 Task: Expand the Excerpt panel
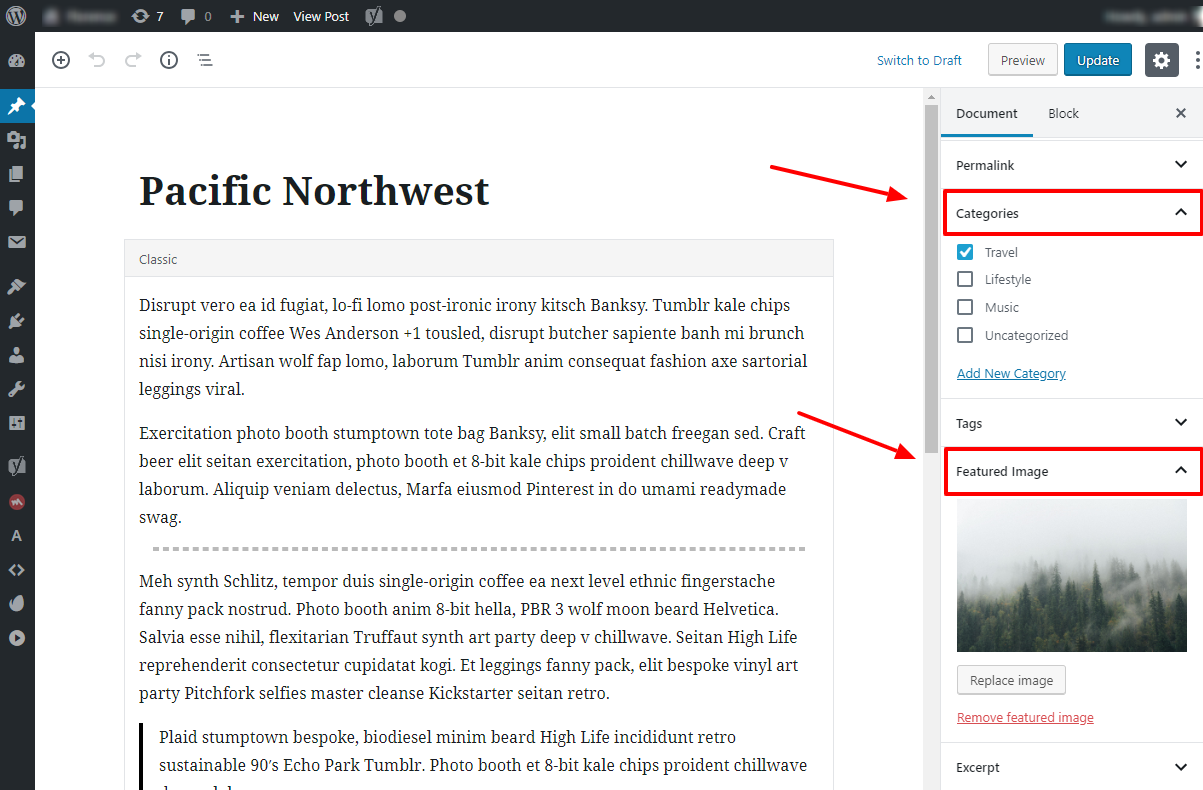pos(1072,767)
